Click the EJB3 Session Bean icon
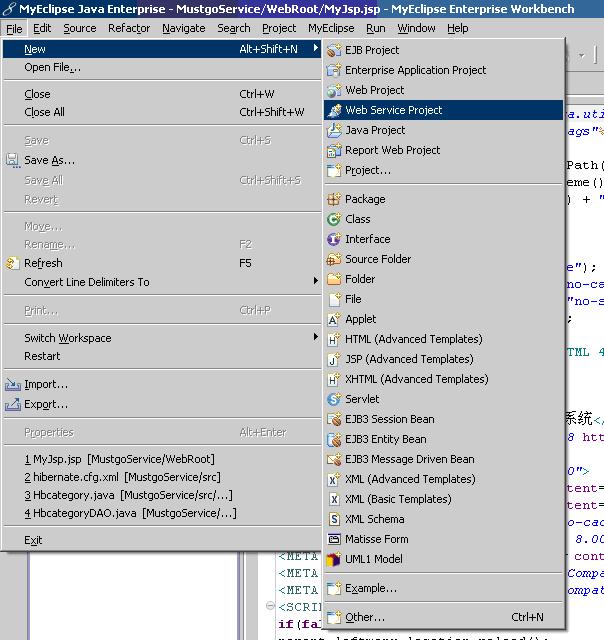The width and height of the screenshot is (604, 640). (x=334, y=419)
